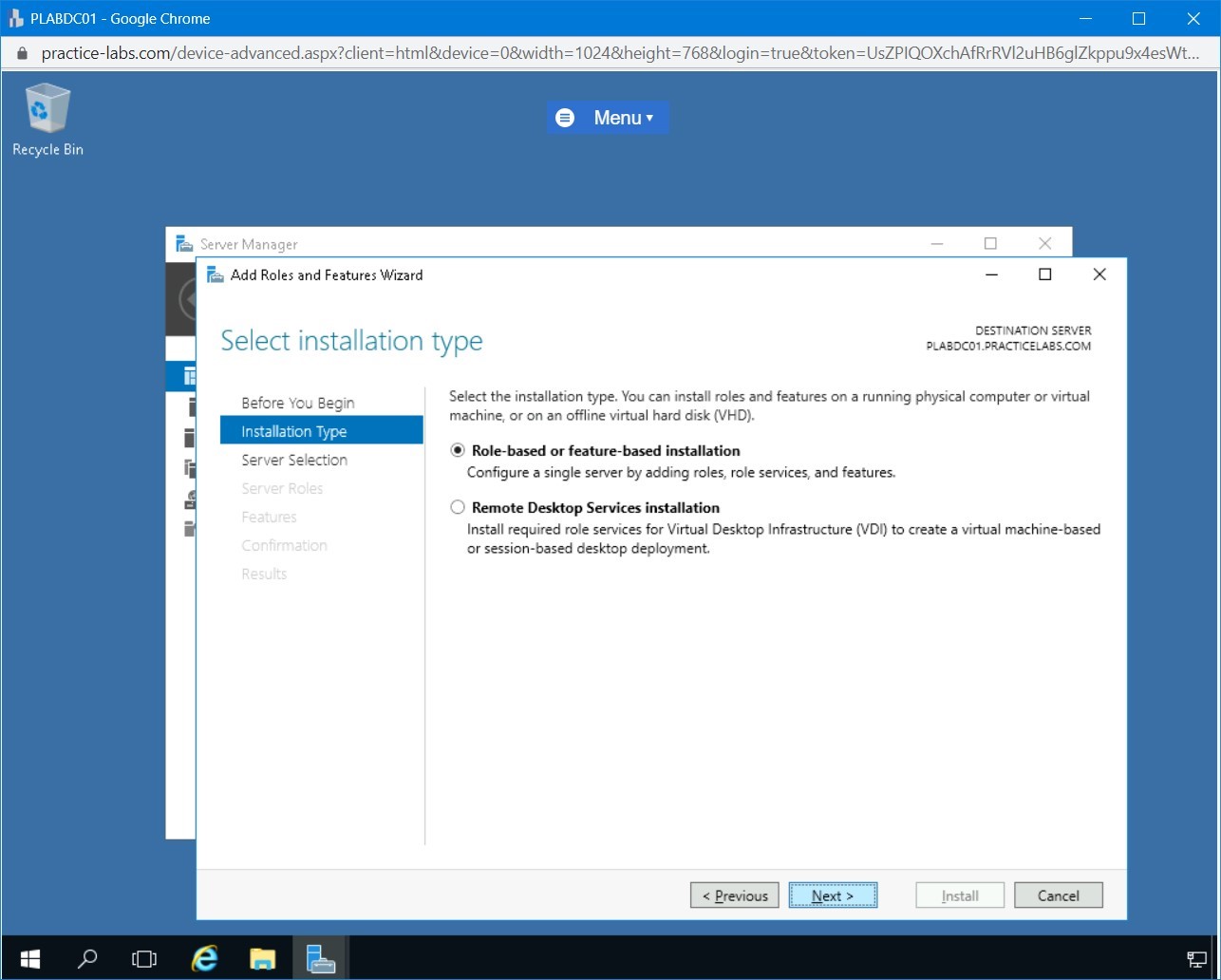The height and width of the screenshot is (980, 1221).
Task: Switch to Server Manager taskbar icon
Action: pos(321,958)
